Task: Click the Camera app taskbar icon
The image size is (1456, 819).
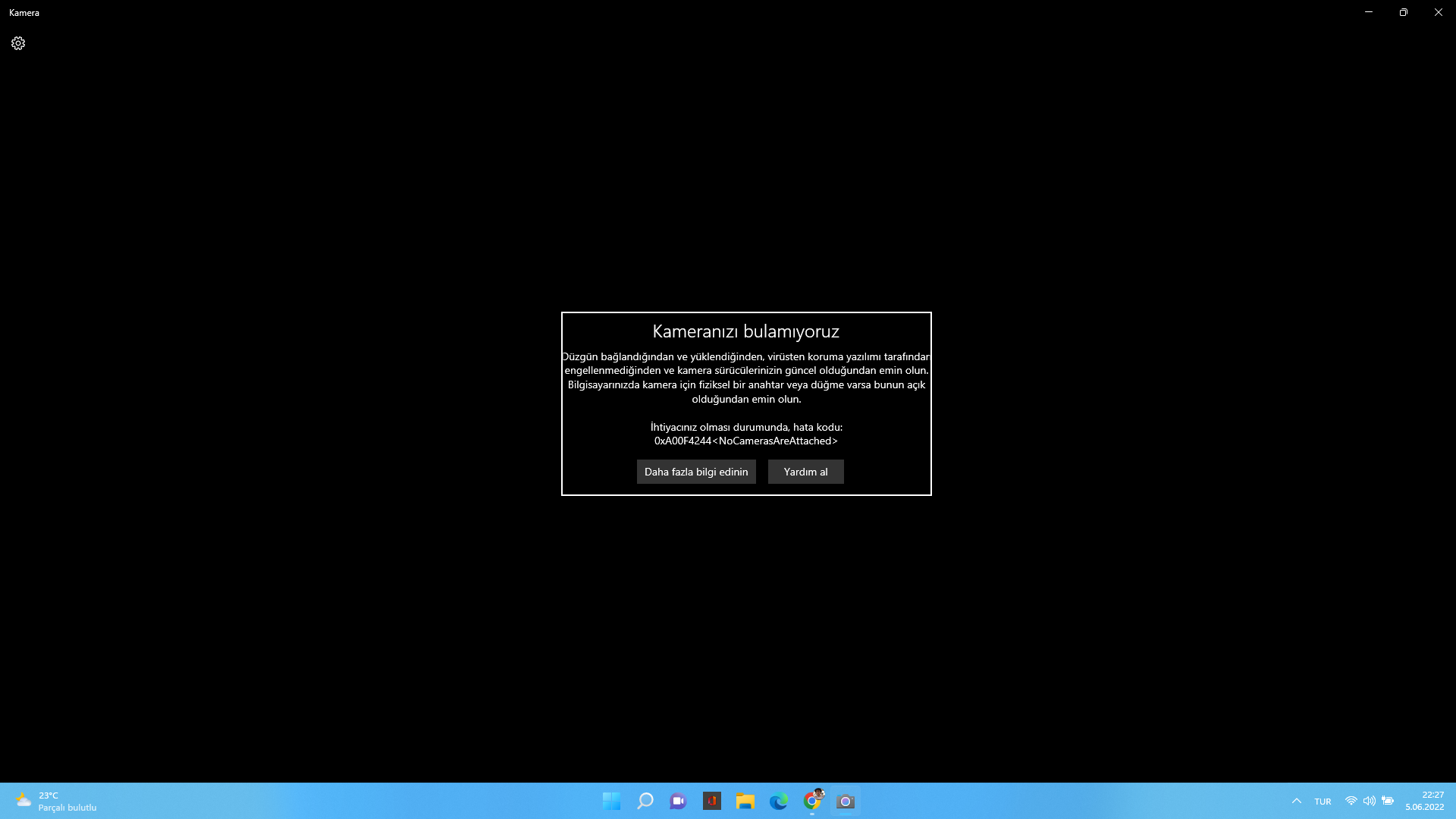Action: point(846,801)
